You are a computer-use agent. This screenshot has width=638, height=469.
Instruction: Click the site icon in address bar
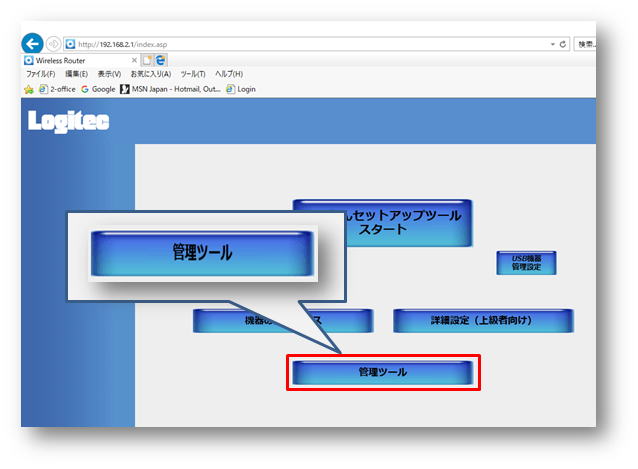click(70, 44)
